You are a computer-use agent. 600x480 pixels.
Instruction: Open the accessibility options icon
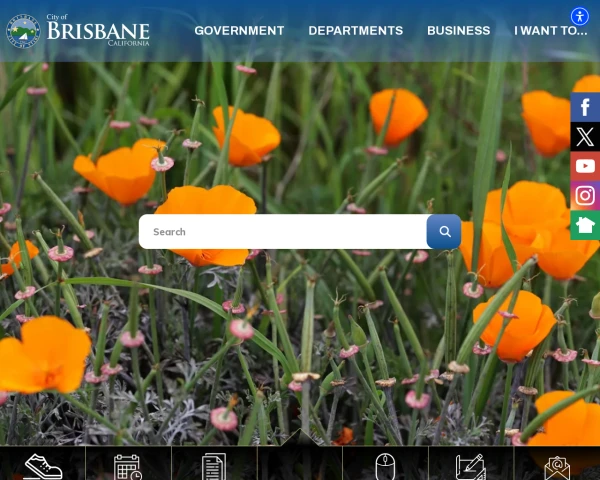(580, 16)
